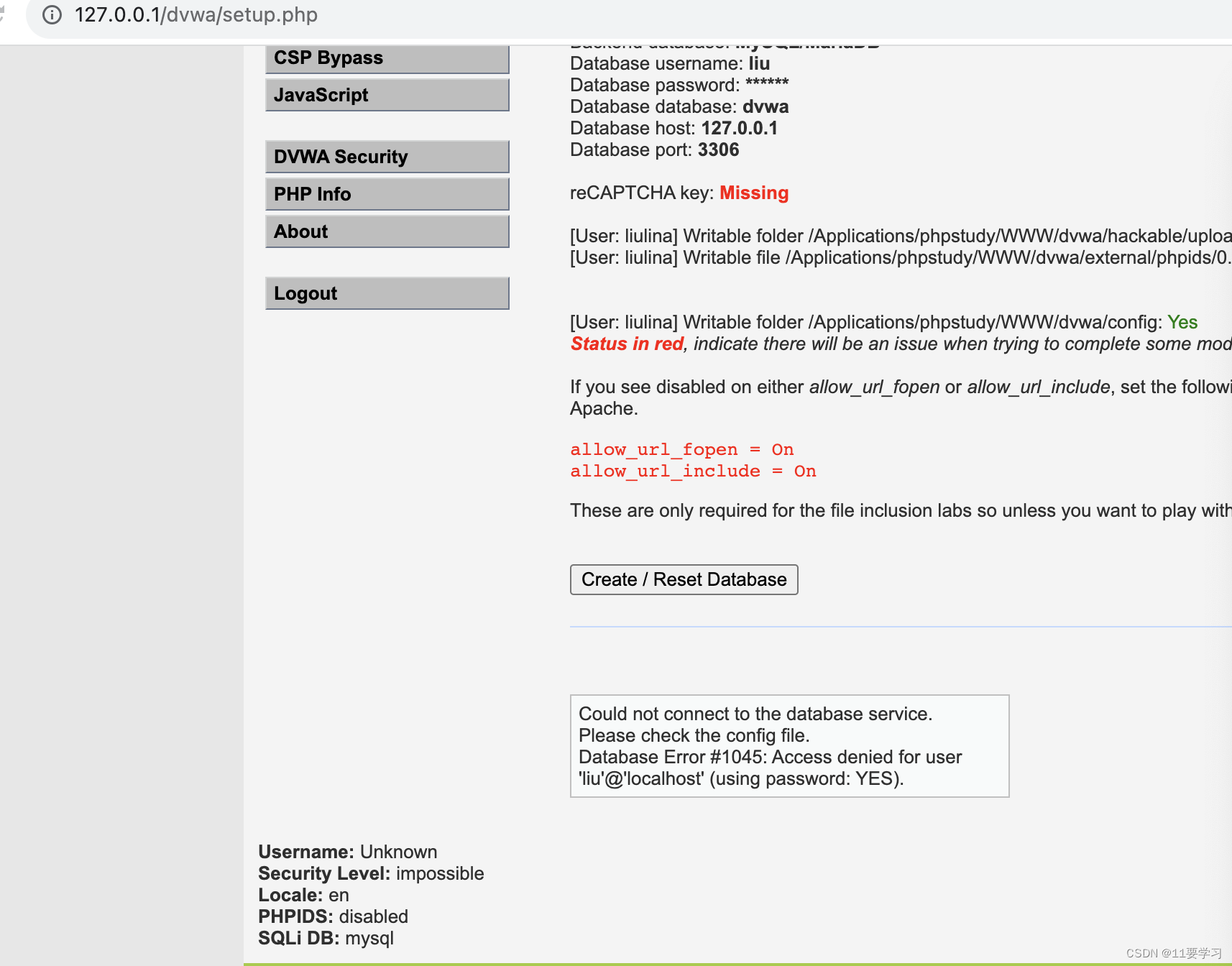Click the 'SQLi DB: mysql' footer line
Viewport: 1232px width, 966px height.
tap(326, 938)
